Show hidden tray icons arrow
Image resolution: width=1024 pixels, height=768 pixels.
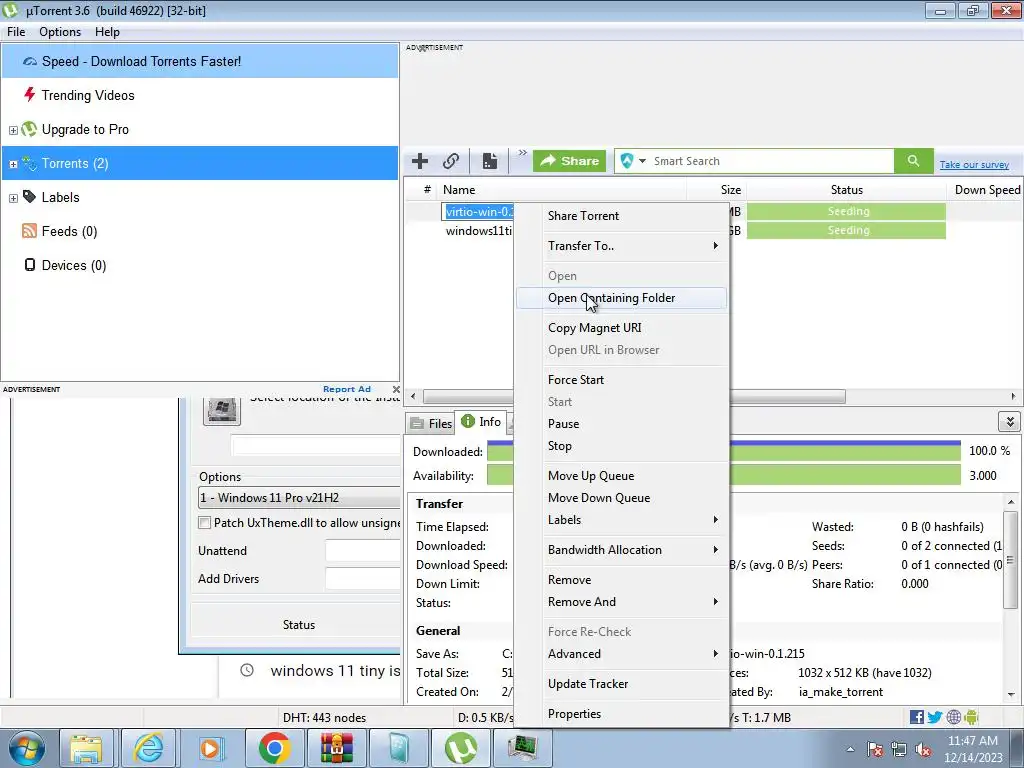[850, 749]
